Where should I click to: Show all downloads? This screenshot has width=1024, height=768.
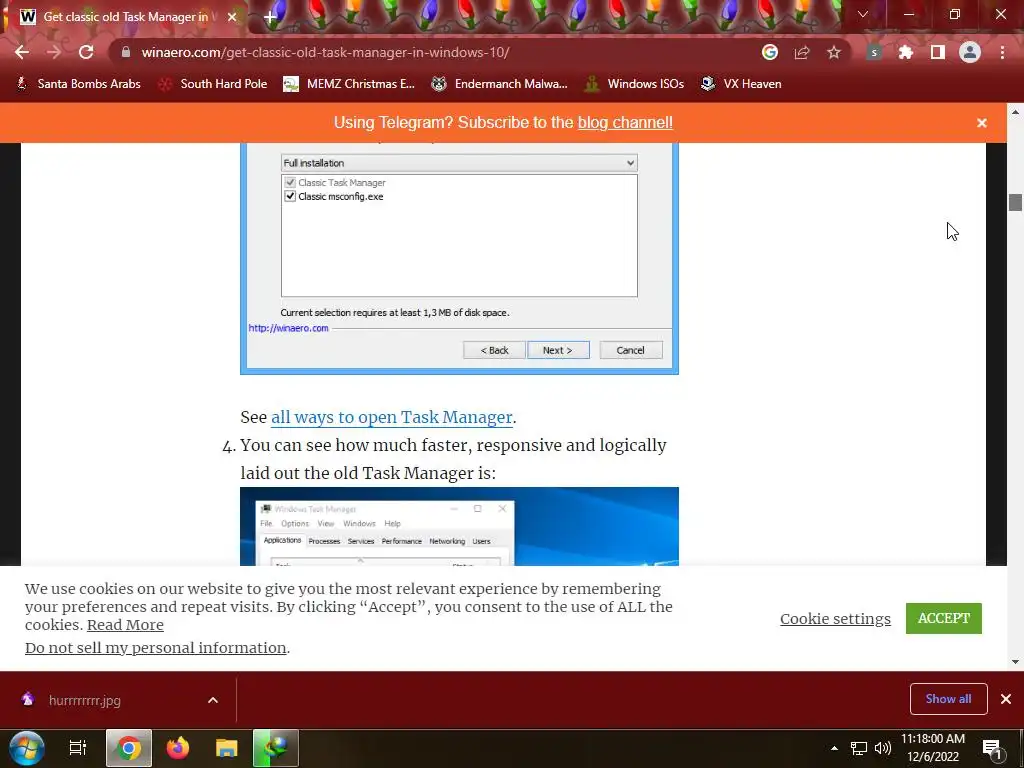[x=948, y=699]
